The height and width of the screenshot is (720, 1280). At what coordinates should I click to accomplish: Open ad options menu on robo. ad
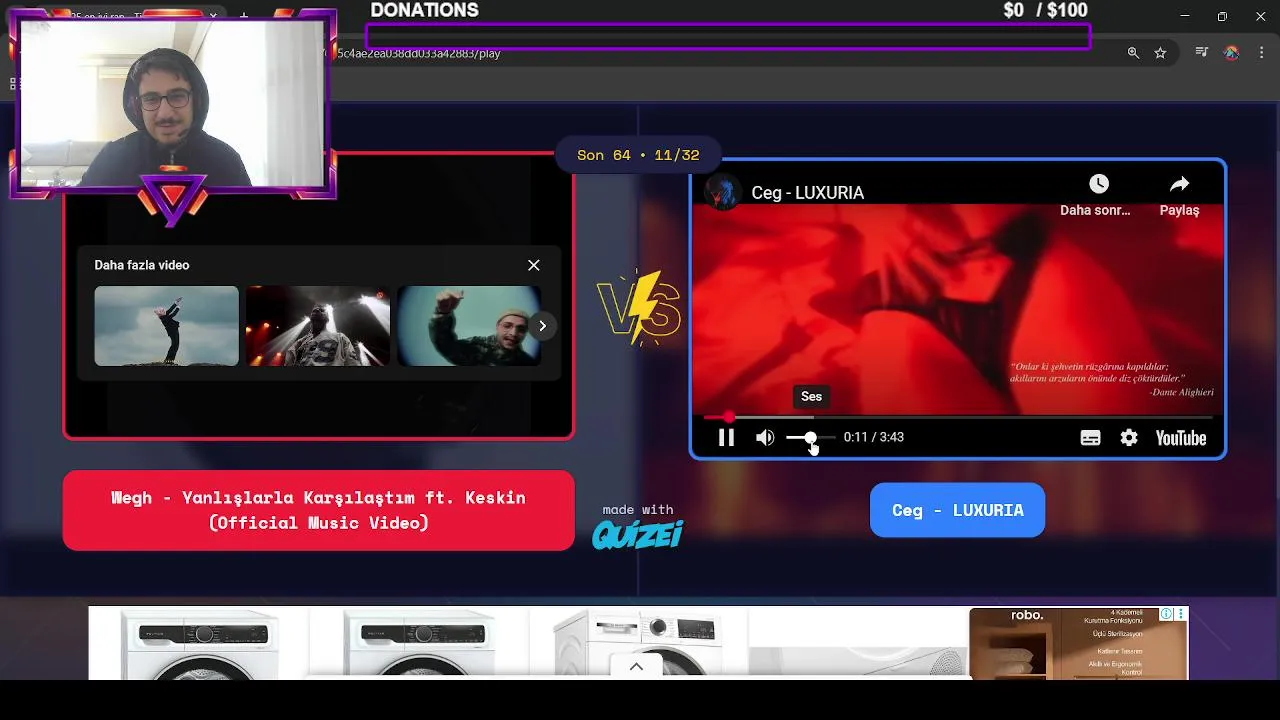1180,614
